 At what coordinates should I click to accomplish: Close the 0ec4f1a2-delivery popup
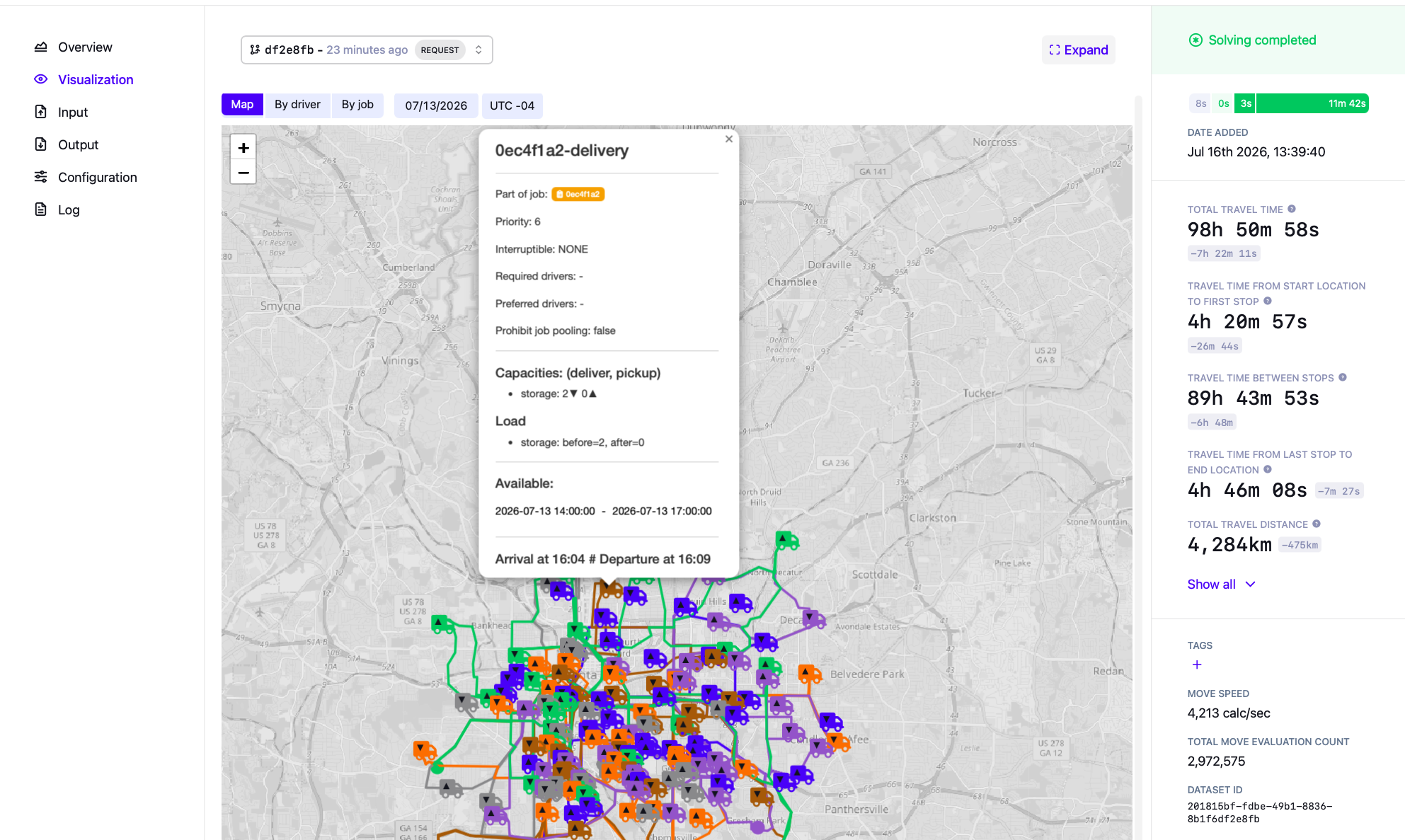pos(728,139)
